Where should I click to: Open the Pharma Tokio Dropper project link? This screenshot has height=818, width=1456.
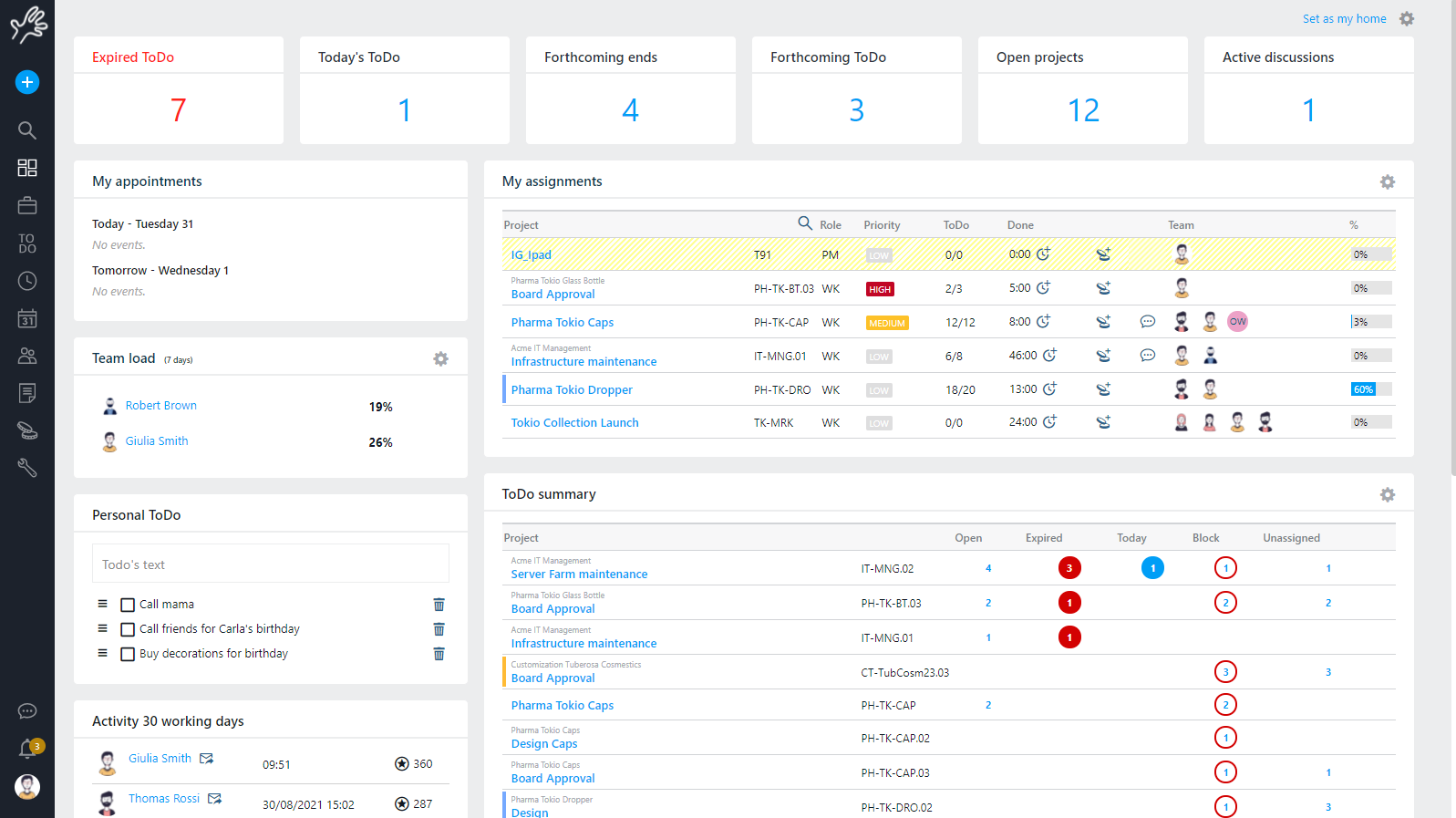572,390
